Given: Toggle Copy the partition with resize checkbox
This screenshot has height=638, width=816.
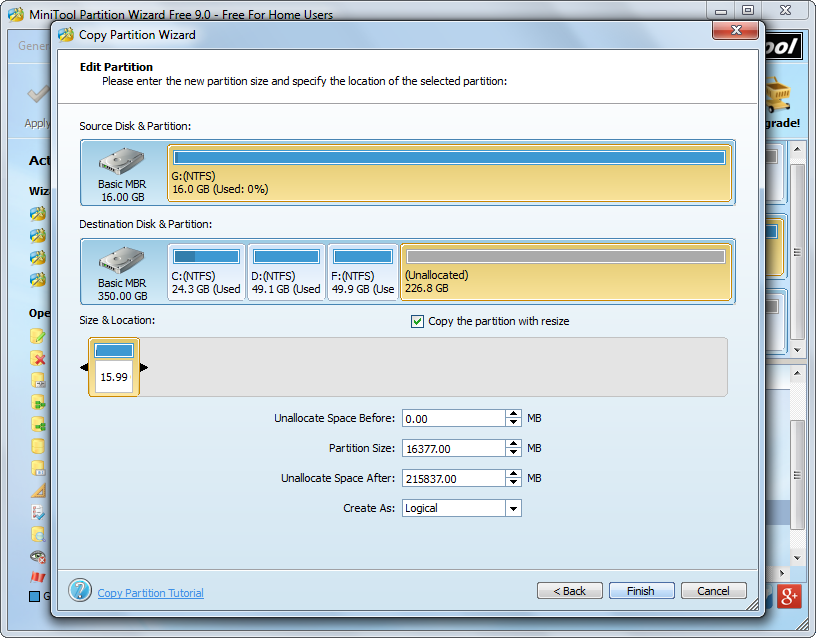Looking at the screenshot, I should tap(417, 322).
